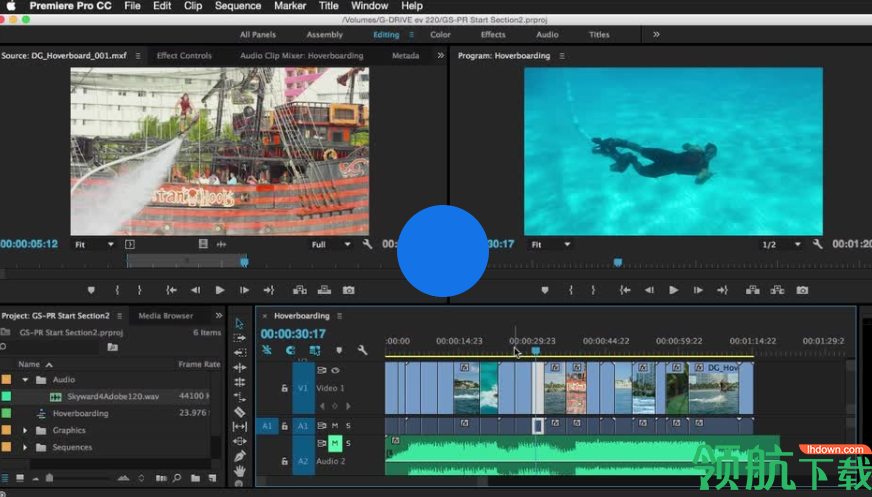Open the Apple menu
This screenshot has width=872, height=497.
coord(11,6)
